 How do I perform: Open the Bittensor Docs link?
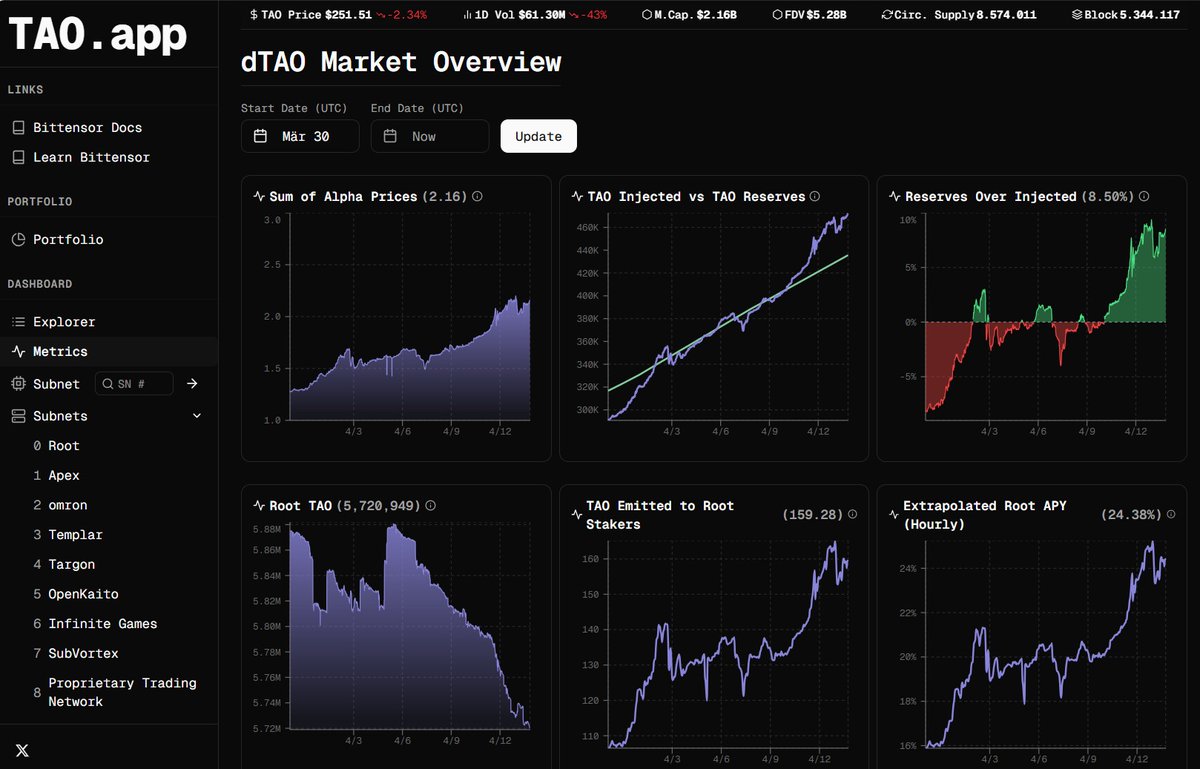click(x=87, y=128)
